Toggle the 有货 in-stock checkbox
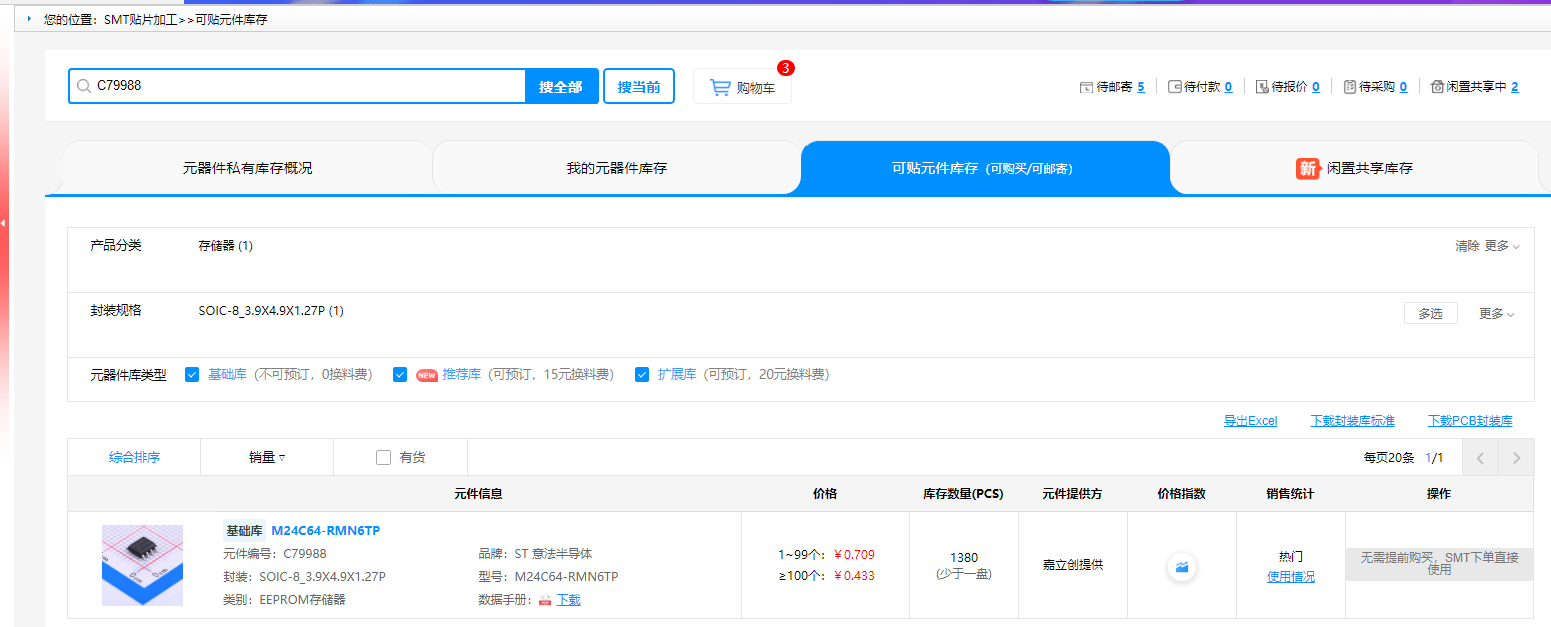This screenshot has width=1551, height=627. pyautogui.click(x=383, y=457)
